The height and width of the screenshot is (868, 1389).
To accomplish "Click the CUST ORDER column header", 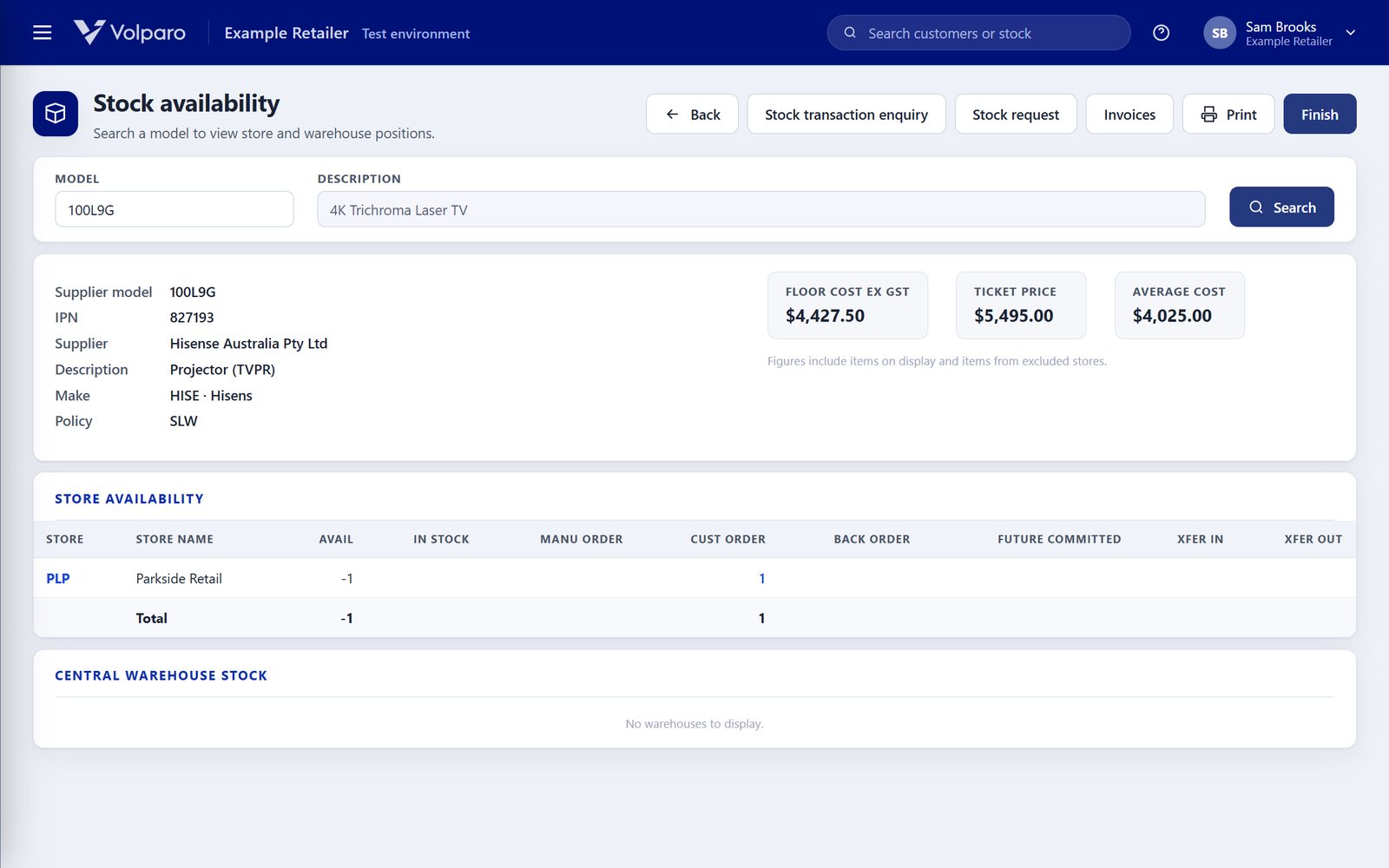I will tap(728, 539).
